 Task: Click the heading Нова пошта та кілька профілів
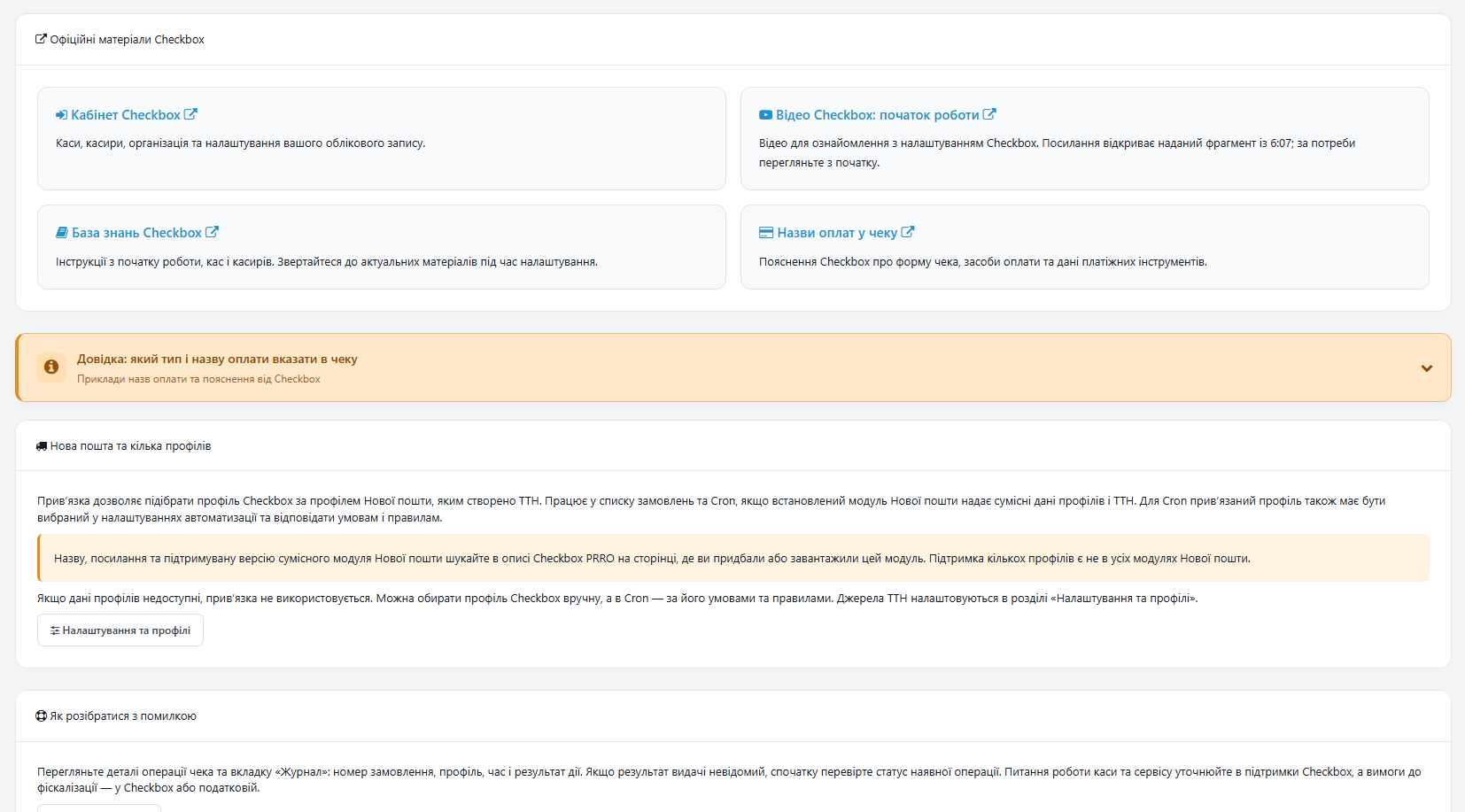(x=130, y=446)
